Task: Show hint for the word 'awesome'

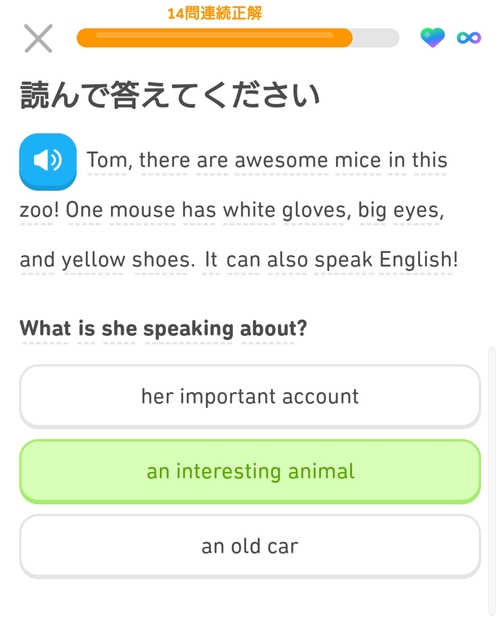Action: tap(281, 160)
